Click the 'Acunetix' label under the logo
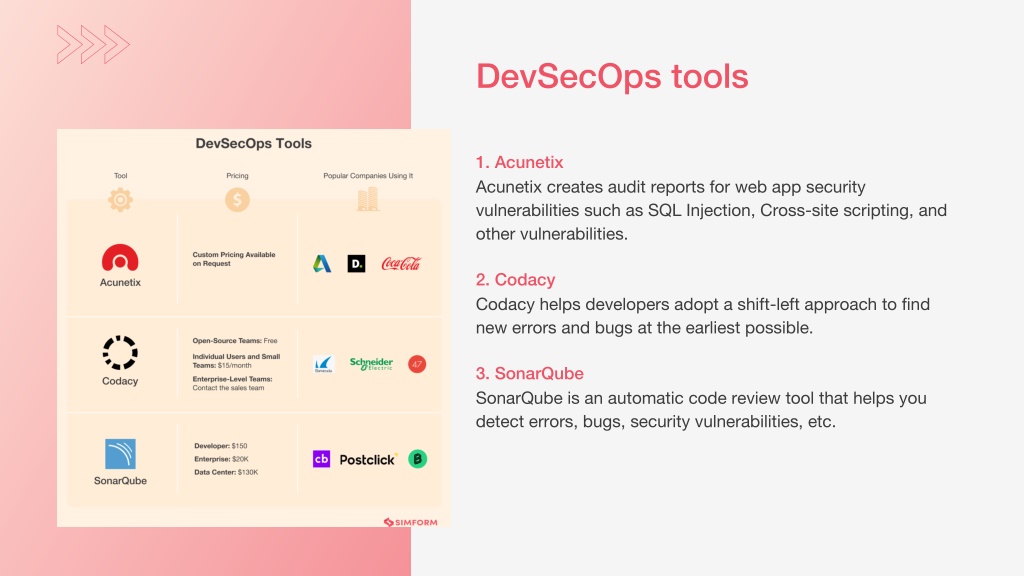 (120, 282)
